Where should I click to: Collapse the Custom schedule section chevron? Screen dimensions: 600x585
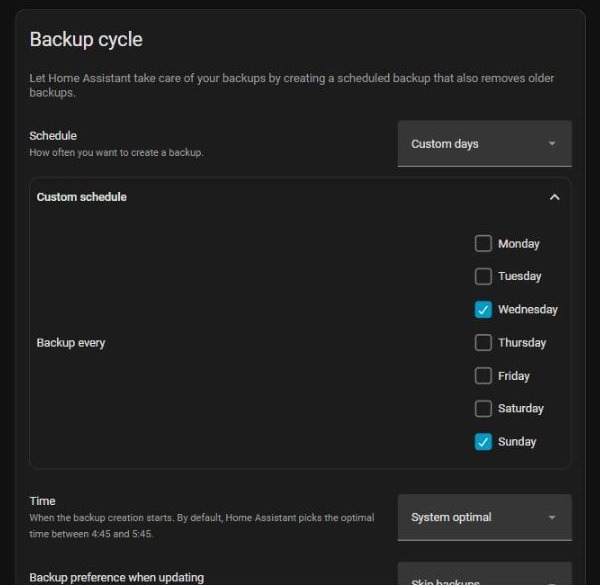click(554, 197)
